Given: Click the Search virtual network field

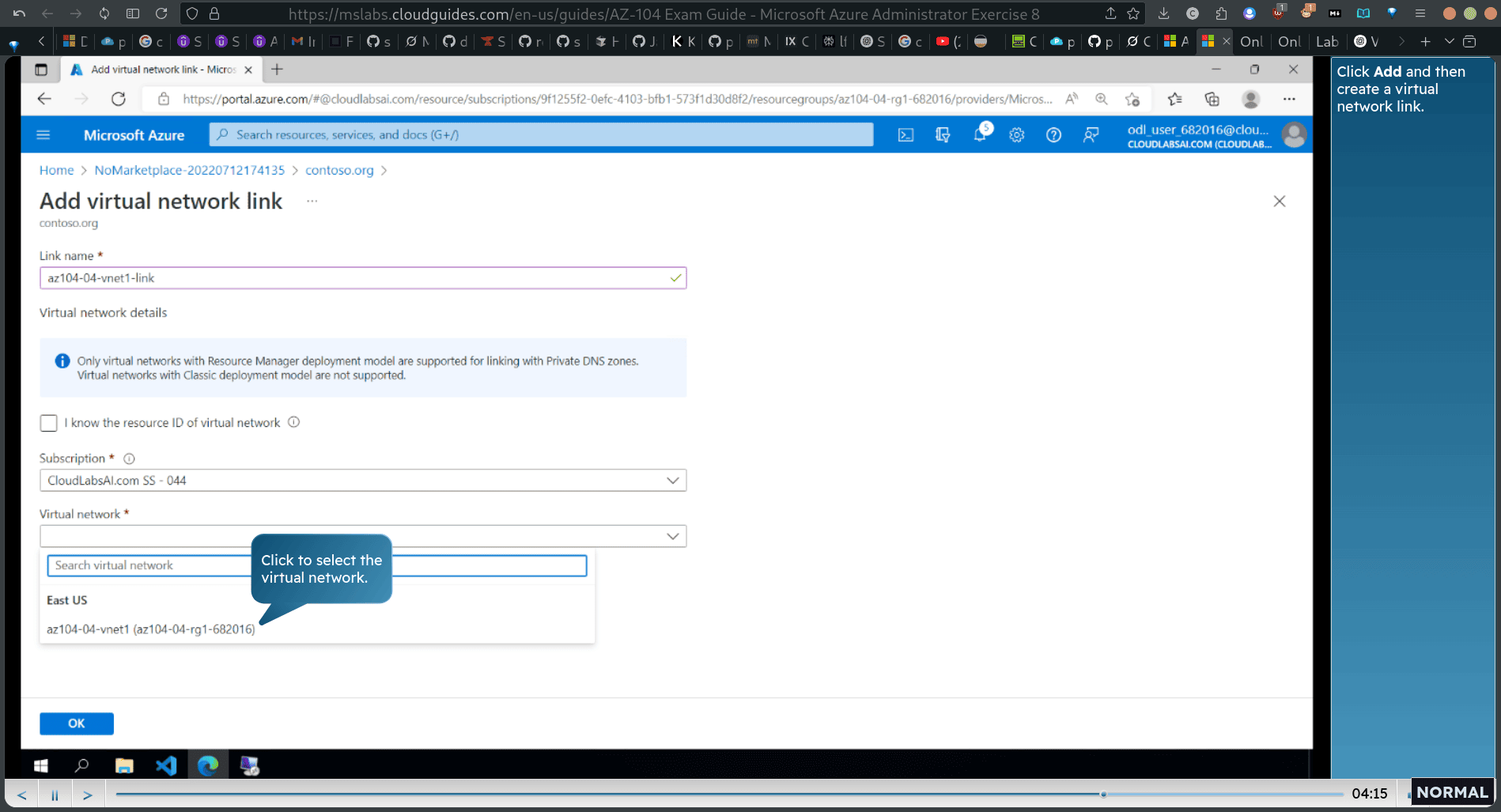Looking at the screenshot, I should (317, 565).
